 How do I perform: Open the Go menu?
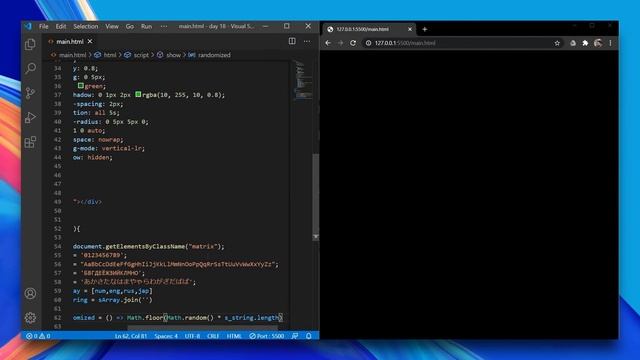tap(130, 26)
